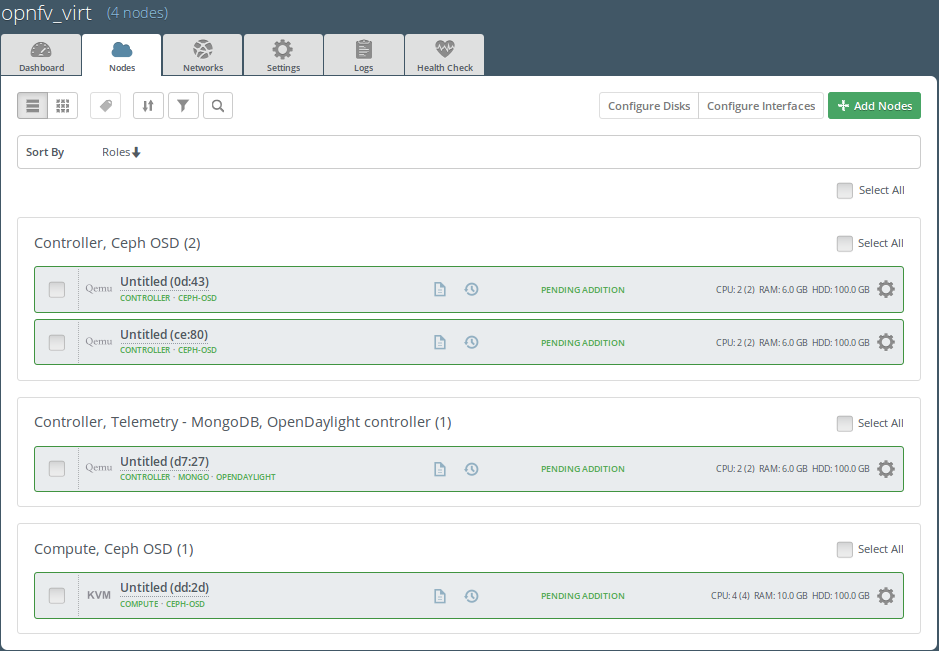This screenshot has width=939, height=651.
Task: Enable the topmost Select All checkbox
Action: (845, 190)
